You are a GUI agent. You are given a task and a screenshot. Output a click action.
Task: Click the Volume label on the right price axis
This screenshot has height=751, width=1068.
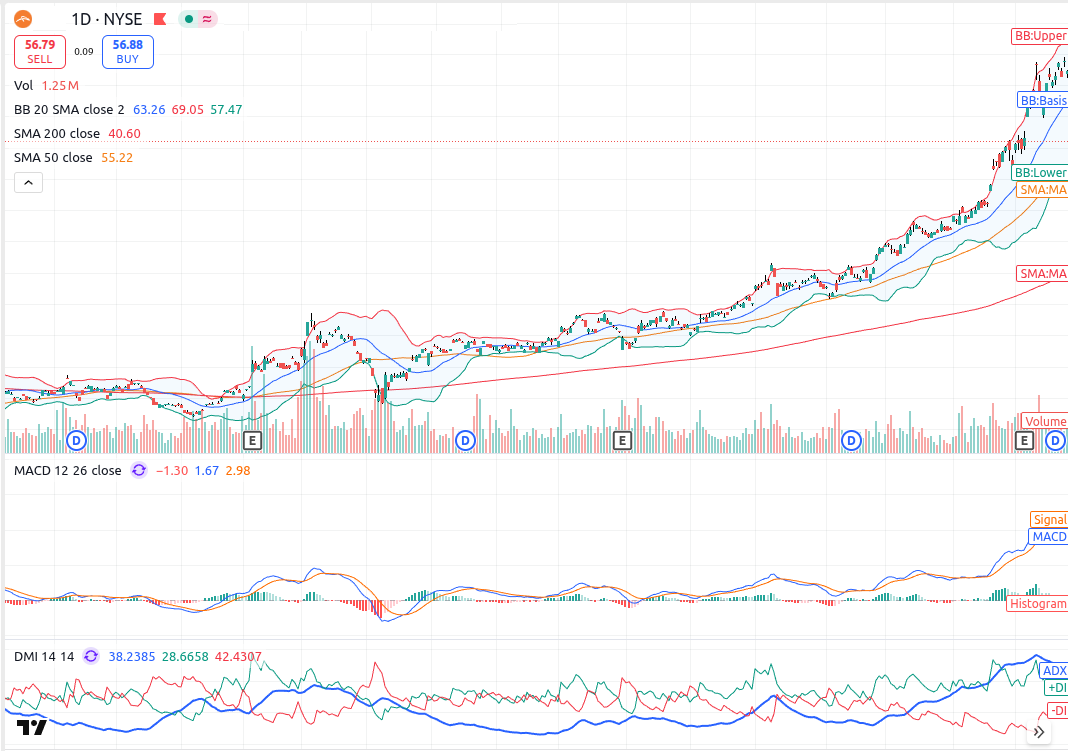(x=1043, y=420)
